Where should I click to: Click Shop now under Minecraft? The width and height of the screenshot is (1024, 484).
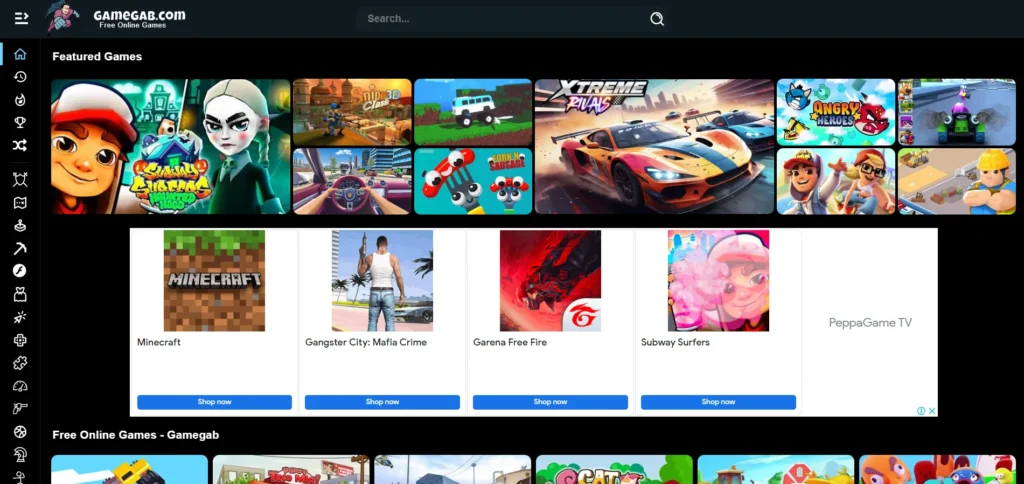click(214, 402)
